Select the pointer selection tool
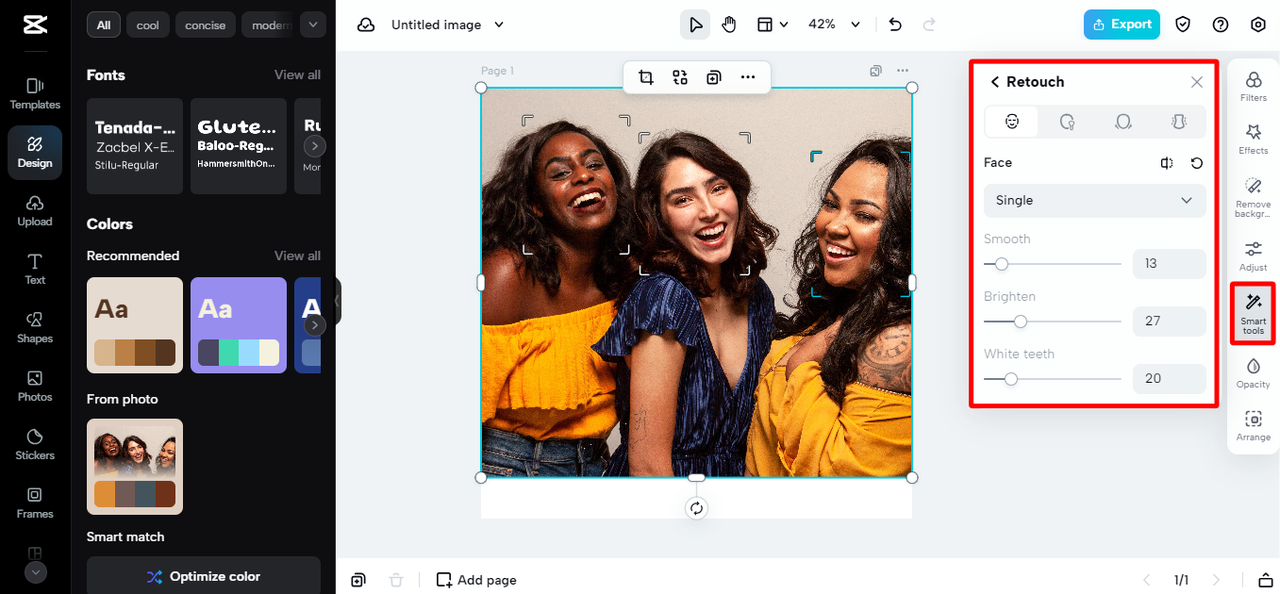This screenshot has height=594, width=1280. [x=695, y=25]
